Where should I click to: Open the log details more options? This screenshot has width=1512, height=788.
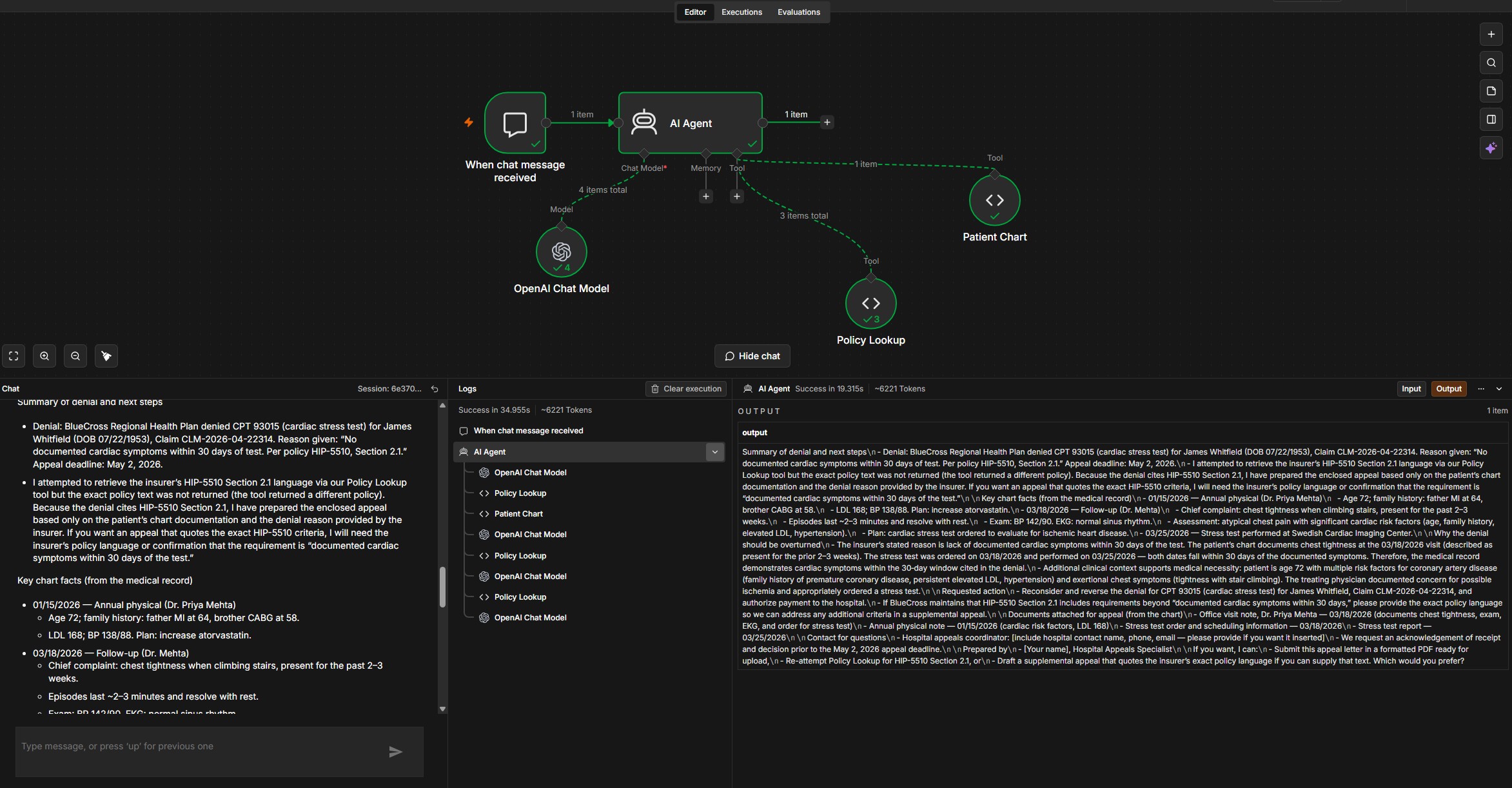pyautogui.click(x=1481, y=389)
